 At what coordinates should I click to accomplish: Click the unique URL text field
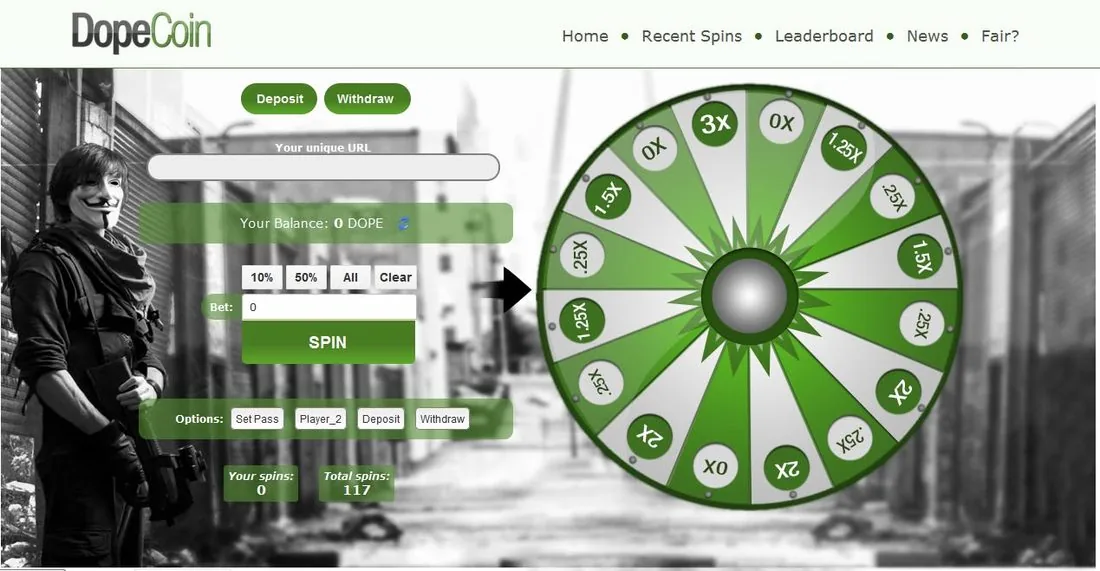pos(323,168)
